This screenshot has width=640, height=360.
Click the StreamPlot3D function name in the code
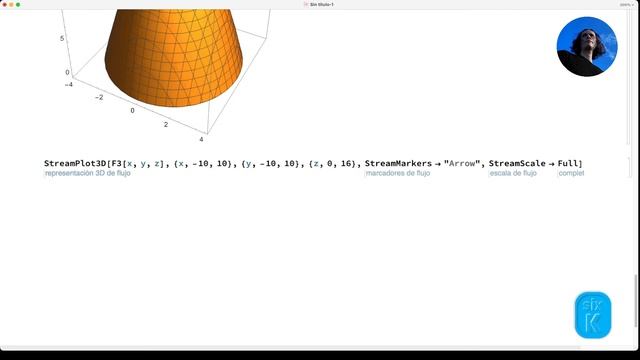[x=75, y=163]
